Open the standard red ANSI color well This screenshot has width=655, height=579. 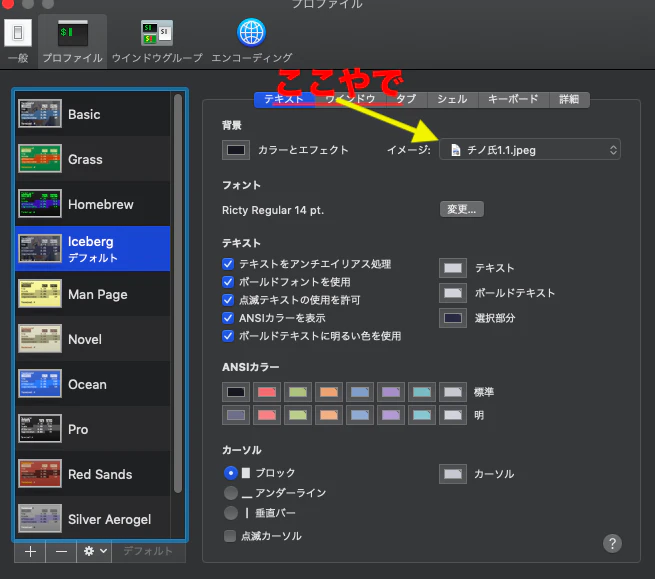point(267,392)
